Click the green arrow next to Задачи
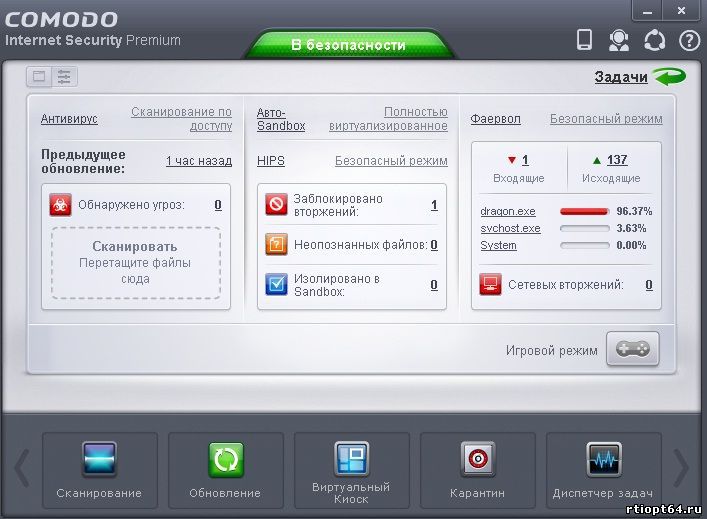 click(670, 77)
